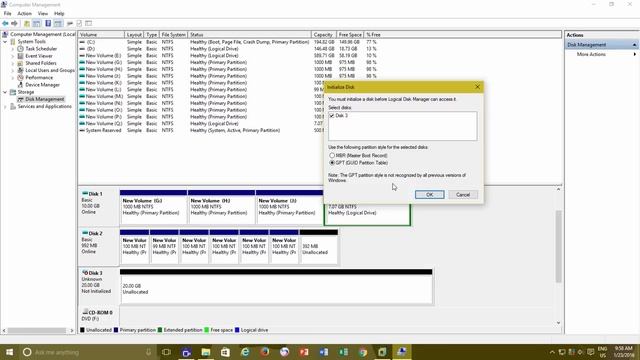
Task: Click the Forward arrow toolbar icon
Action: pyautogui.click(x=15, y=23)
